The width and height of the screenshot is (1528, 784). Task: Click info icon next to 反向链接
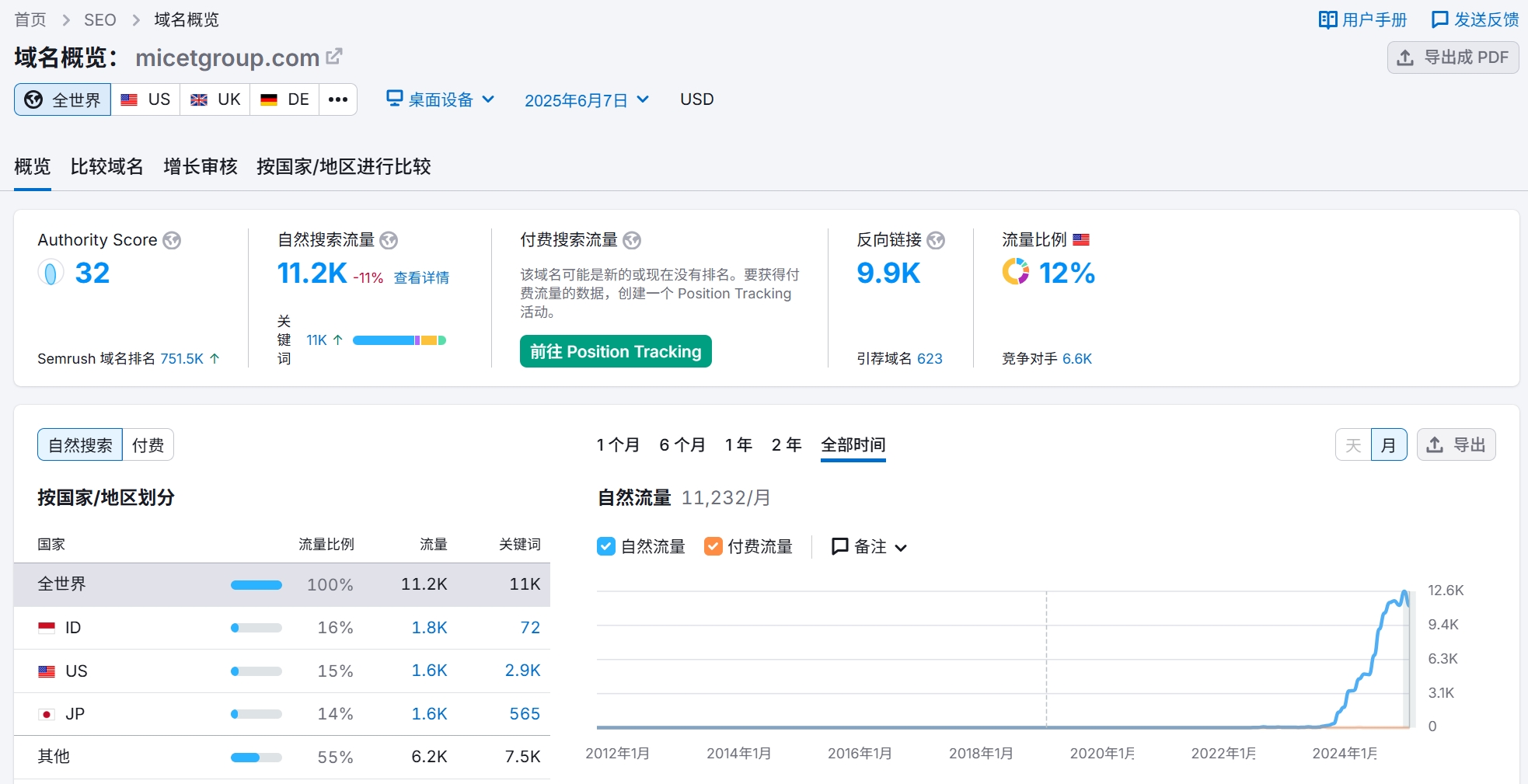click(x=936, y=240)
